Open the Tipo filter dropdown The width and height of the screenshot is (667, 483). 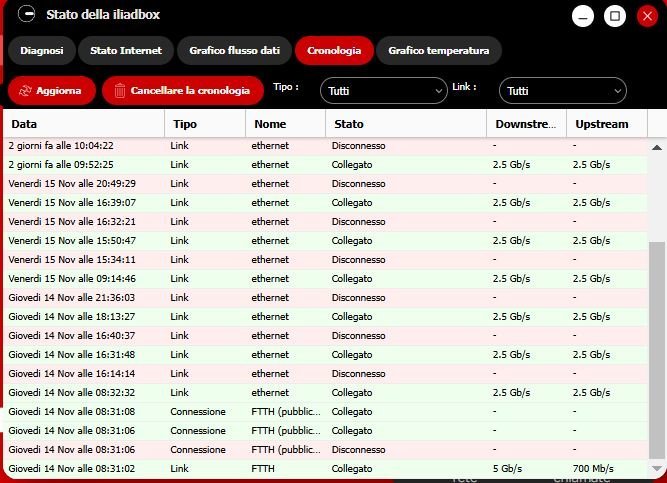(384, 91)
